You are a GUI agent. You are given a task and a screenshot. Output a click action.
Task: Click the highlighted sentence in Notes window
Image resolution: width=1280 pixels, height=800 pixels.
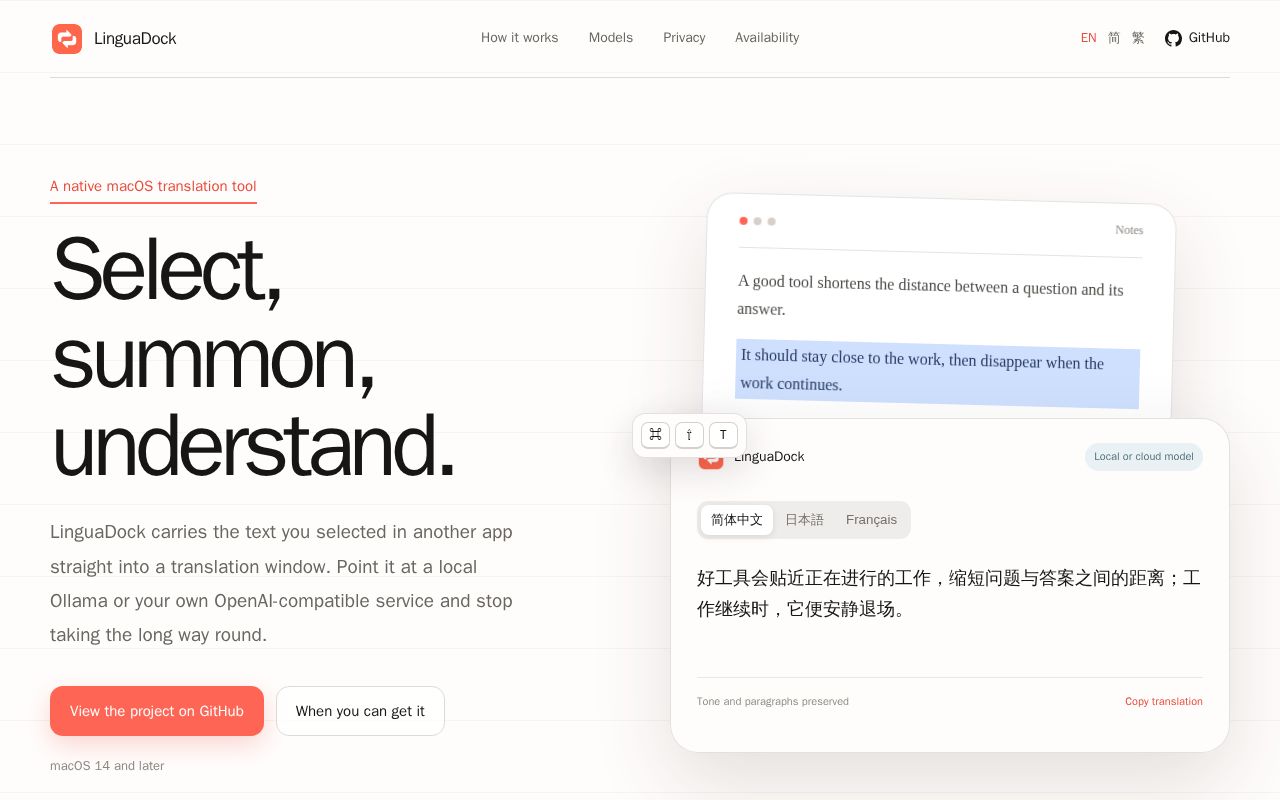tap(937, 373)
